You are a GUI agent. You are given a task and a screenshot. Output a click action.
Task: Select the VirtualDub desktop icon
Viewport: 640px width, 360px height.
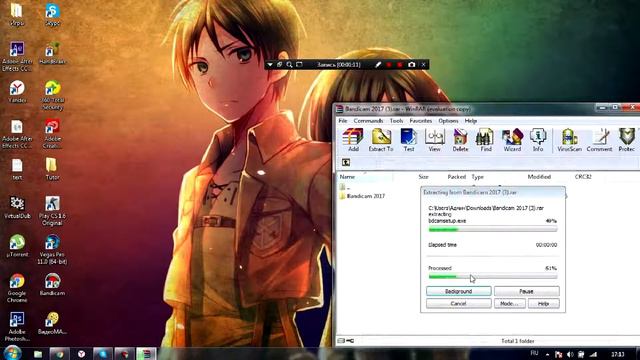click(17, 207)
